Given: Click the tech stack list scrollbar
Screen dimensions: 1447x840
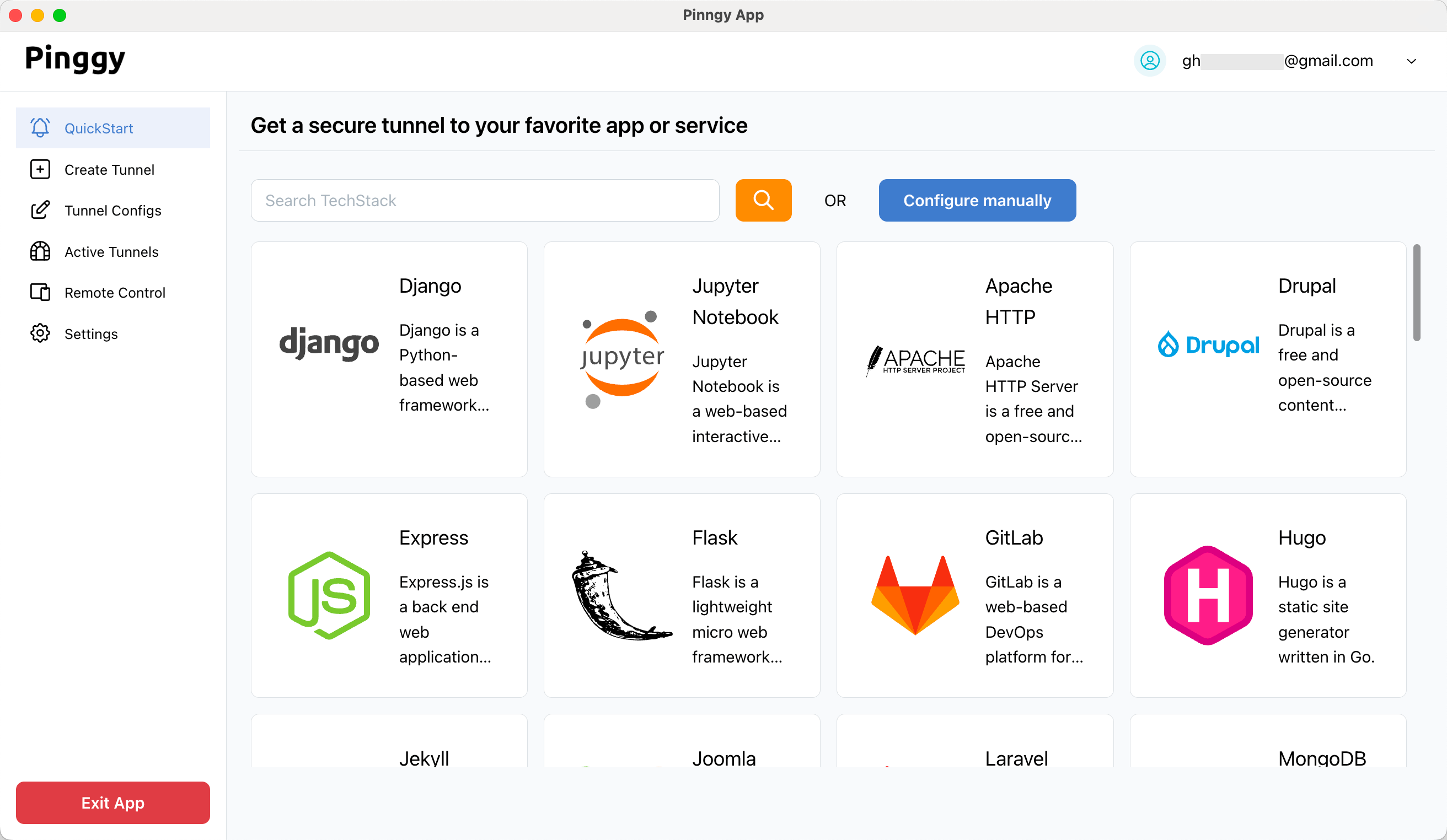Looking at the screenshot, I should coord(1417,293).
